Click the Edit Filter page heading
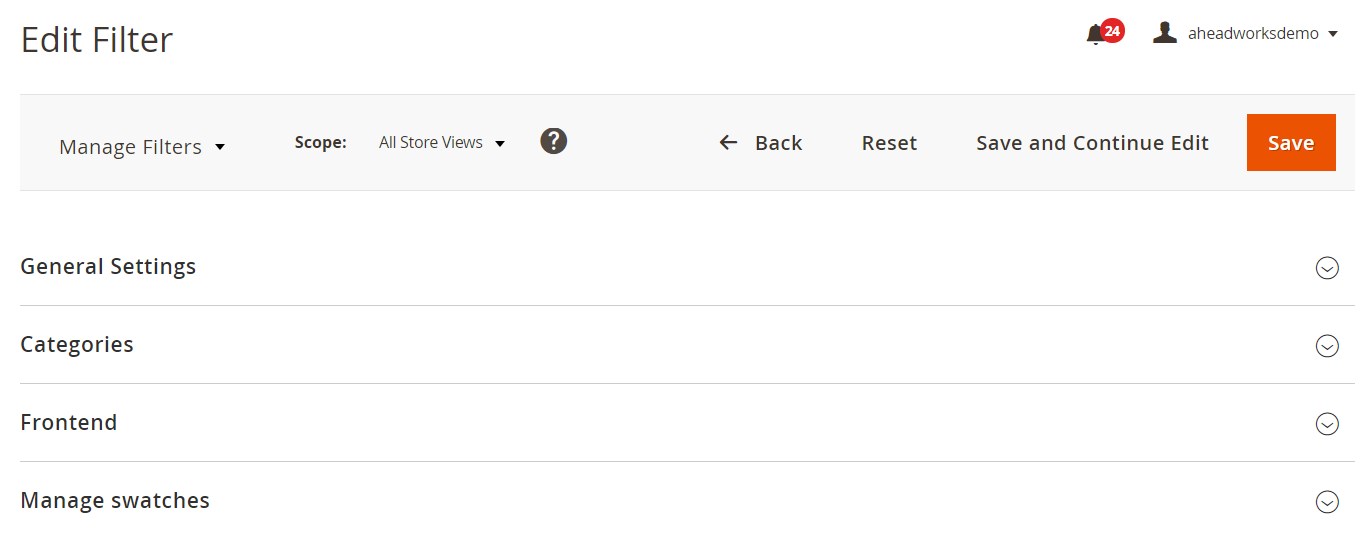This screenshot has width=1367, height=536. (x=97, y=40)
